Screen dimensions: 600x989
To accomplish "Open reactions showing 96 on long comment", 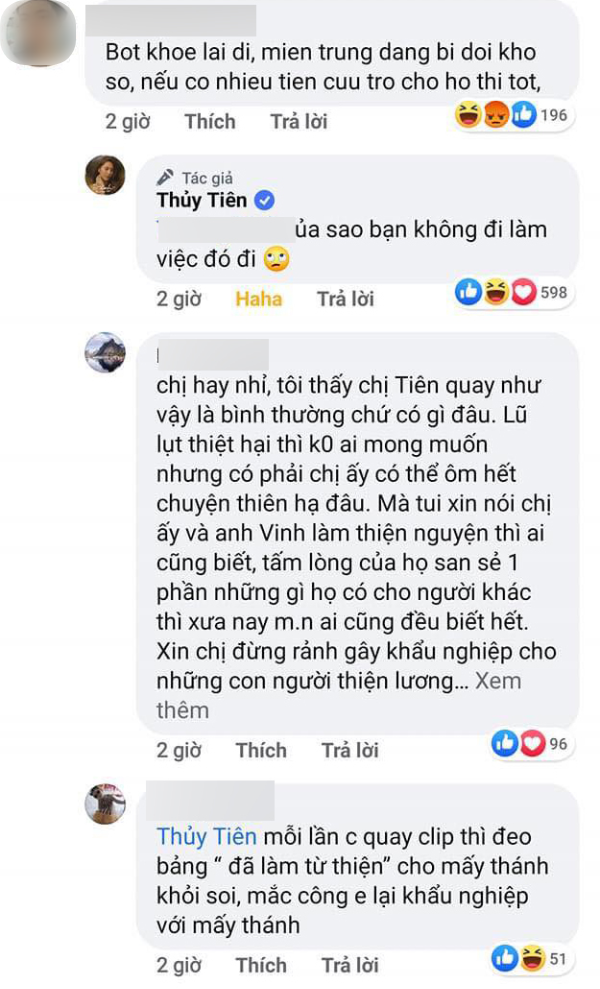I will click(x=530, y=744).
